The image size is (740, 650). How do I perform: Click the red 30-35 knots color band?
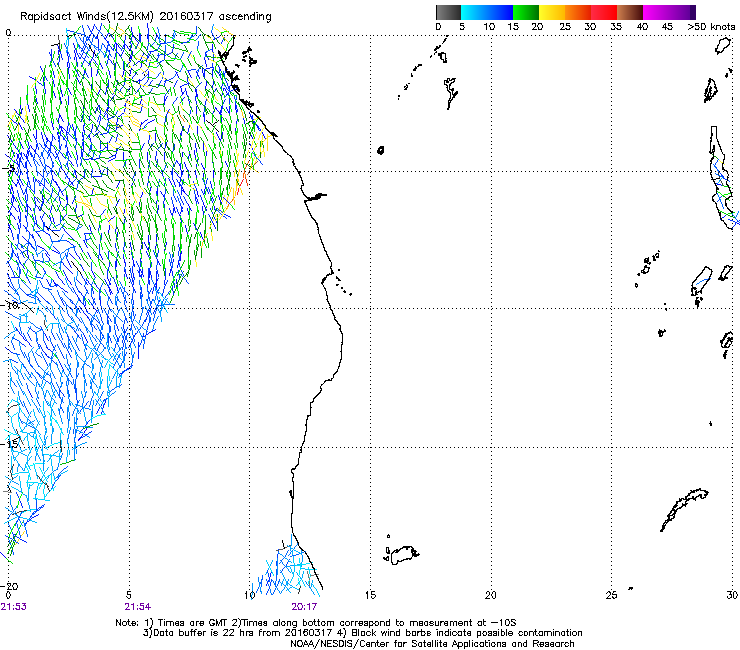point(604,12)
